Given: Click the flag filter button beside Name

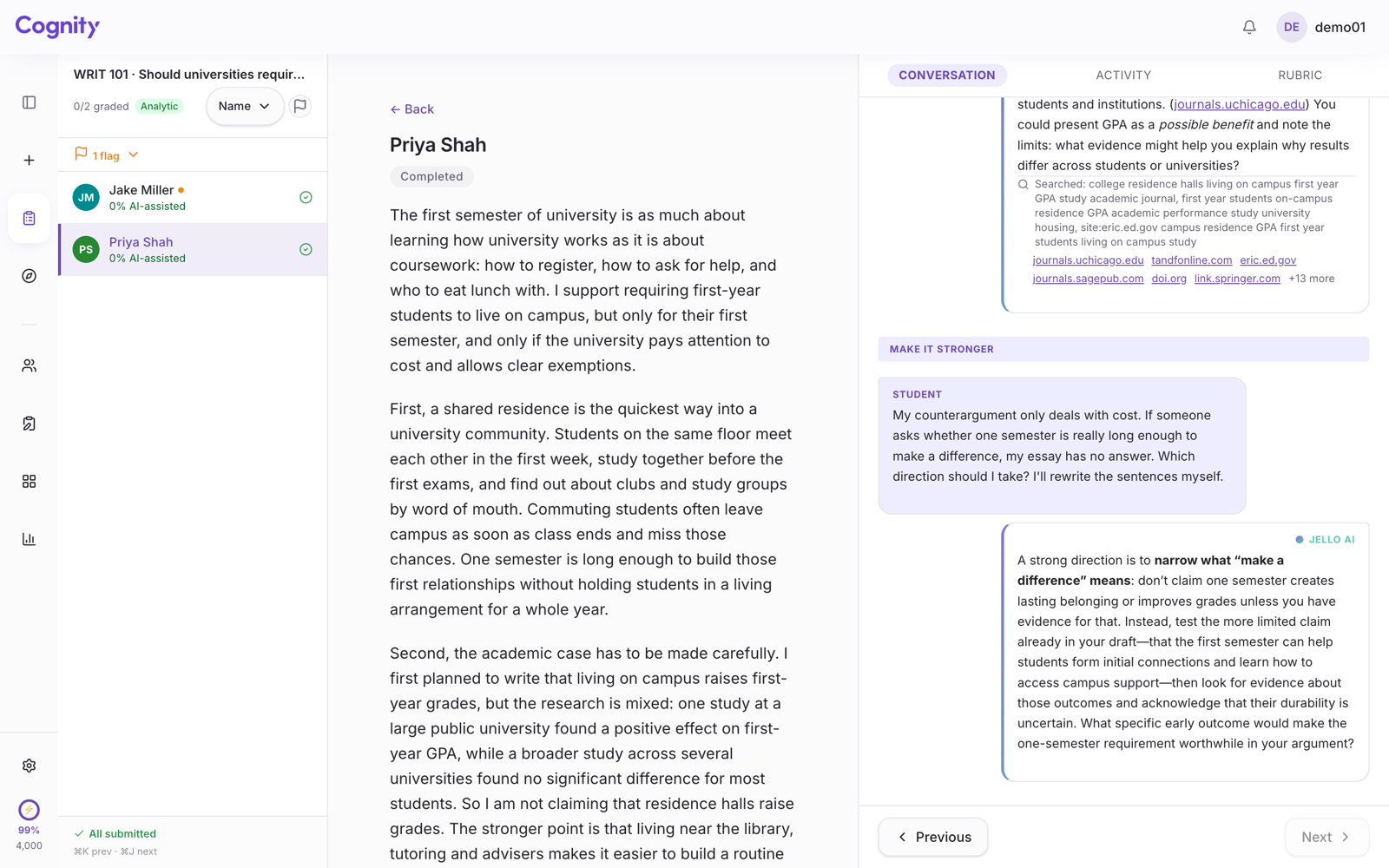Looking at the screenshot, I should click(300, 106).
